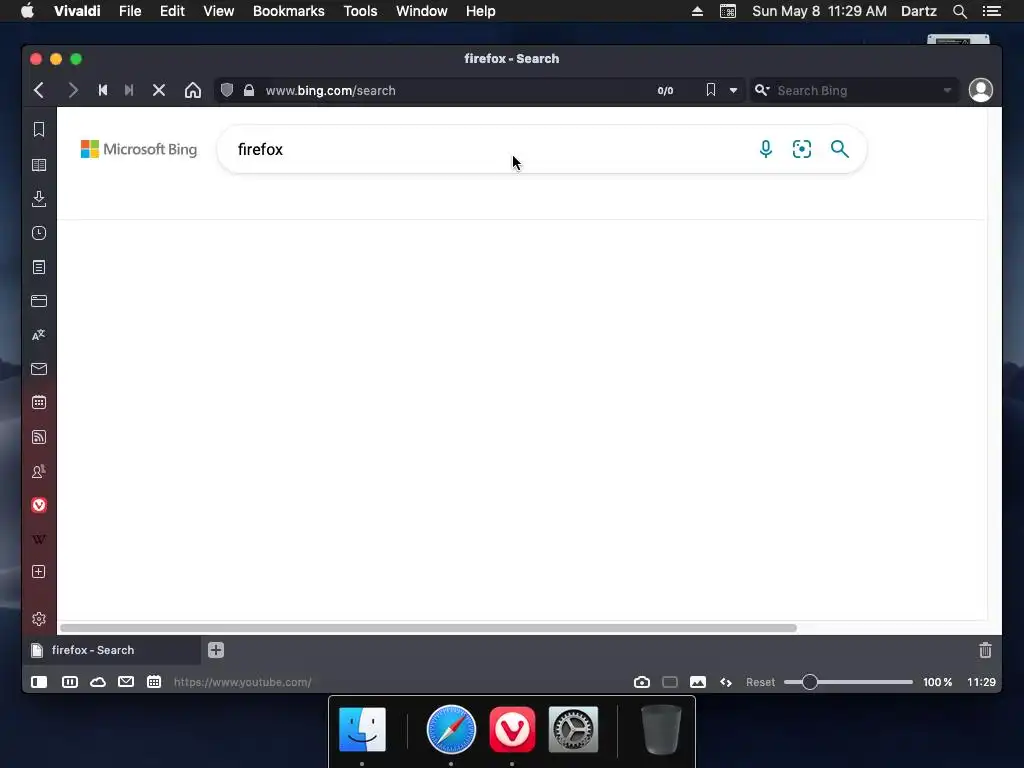The image size is (1024, 768).
Task: Submit search with Bing magnifier icon
Action: [x=840, y=149]
